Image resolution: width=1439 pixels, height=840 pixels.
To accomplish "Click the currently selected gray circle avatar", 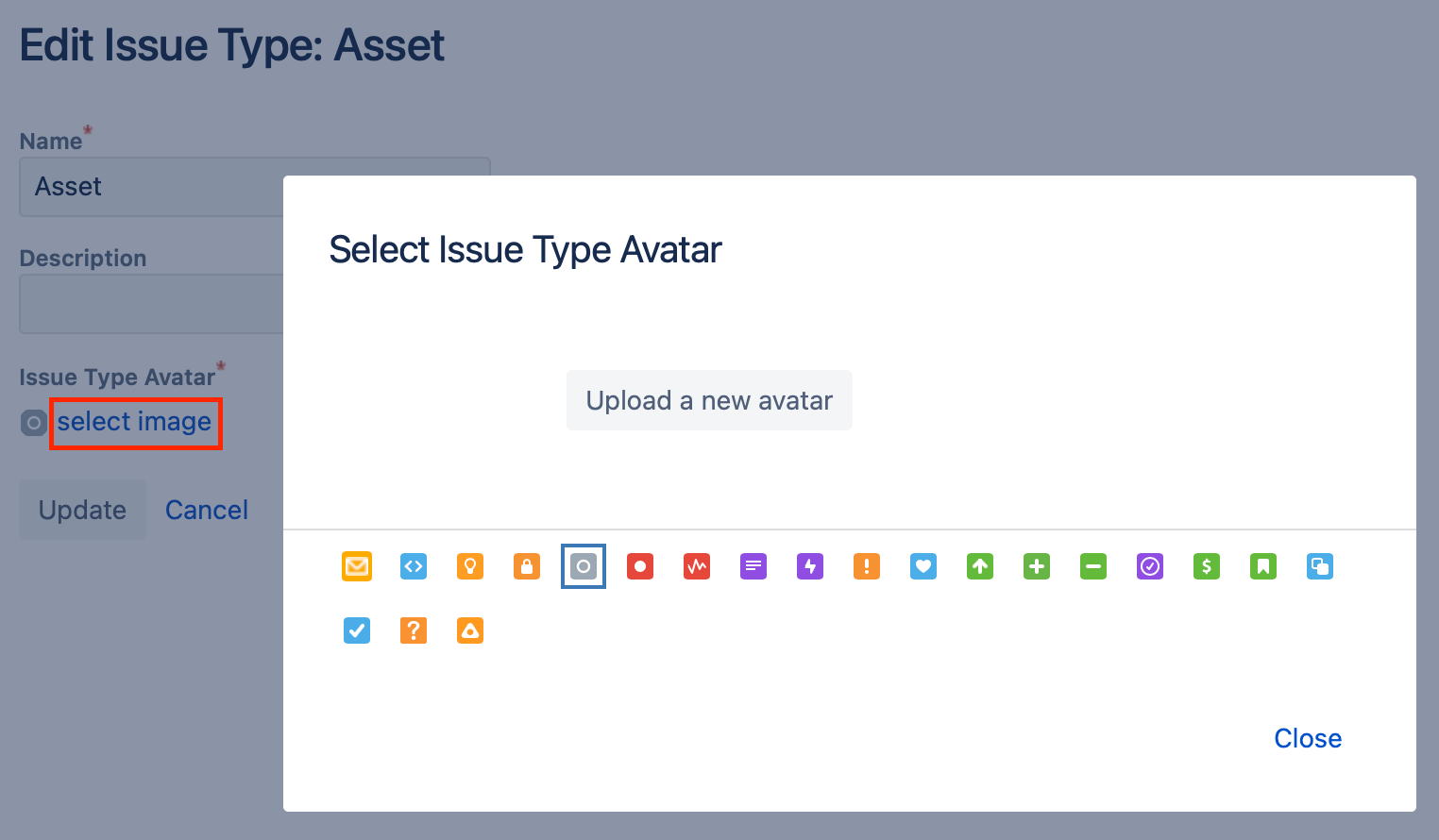I will [584, 566].
